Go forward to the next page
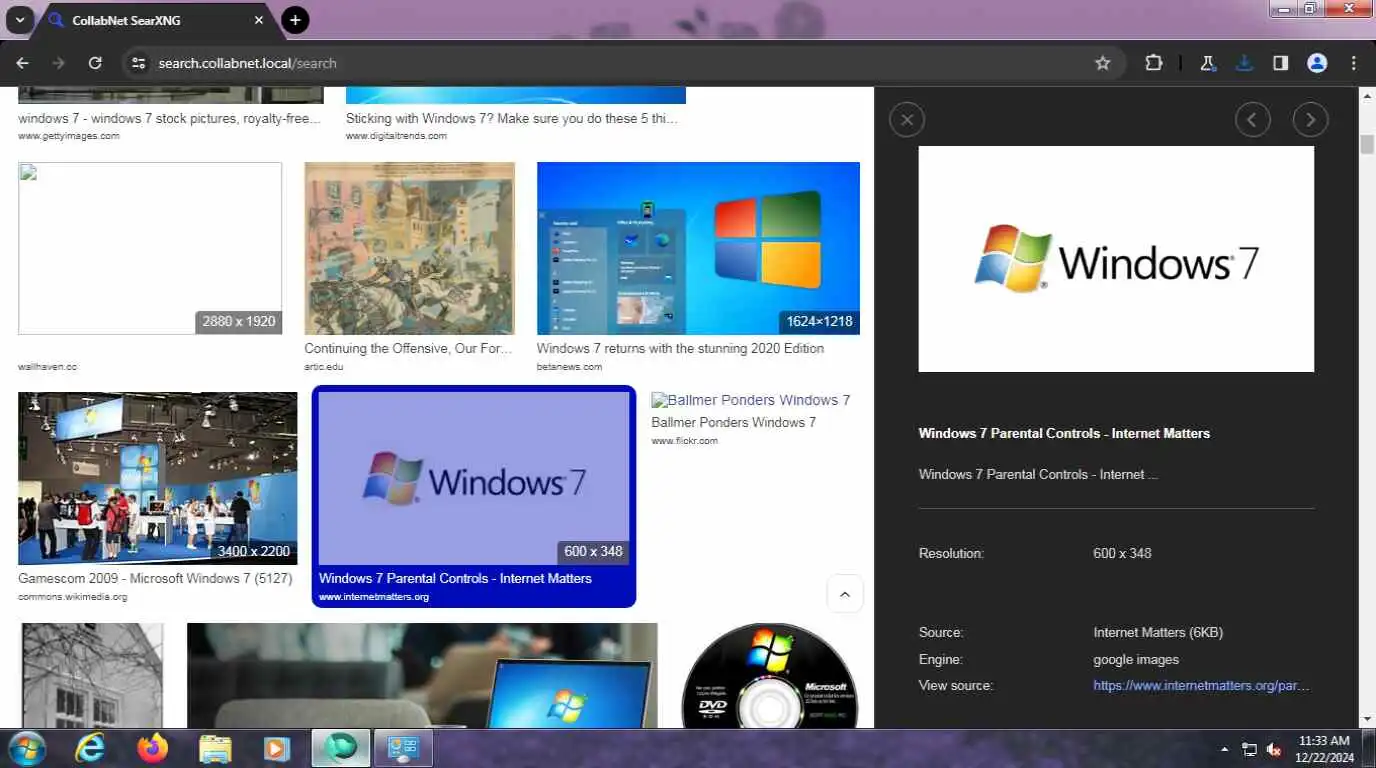This screenshot has width=1376, height=768. pos(58,63)
